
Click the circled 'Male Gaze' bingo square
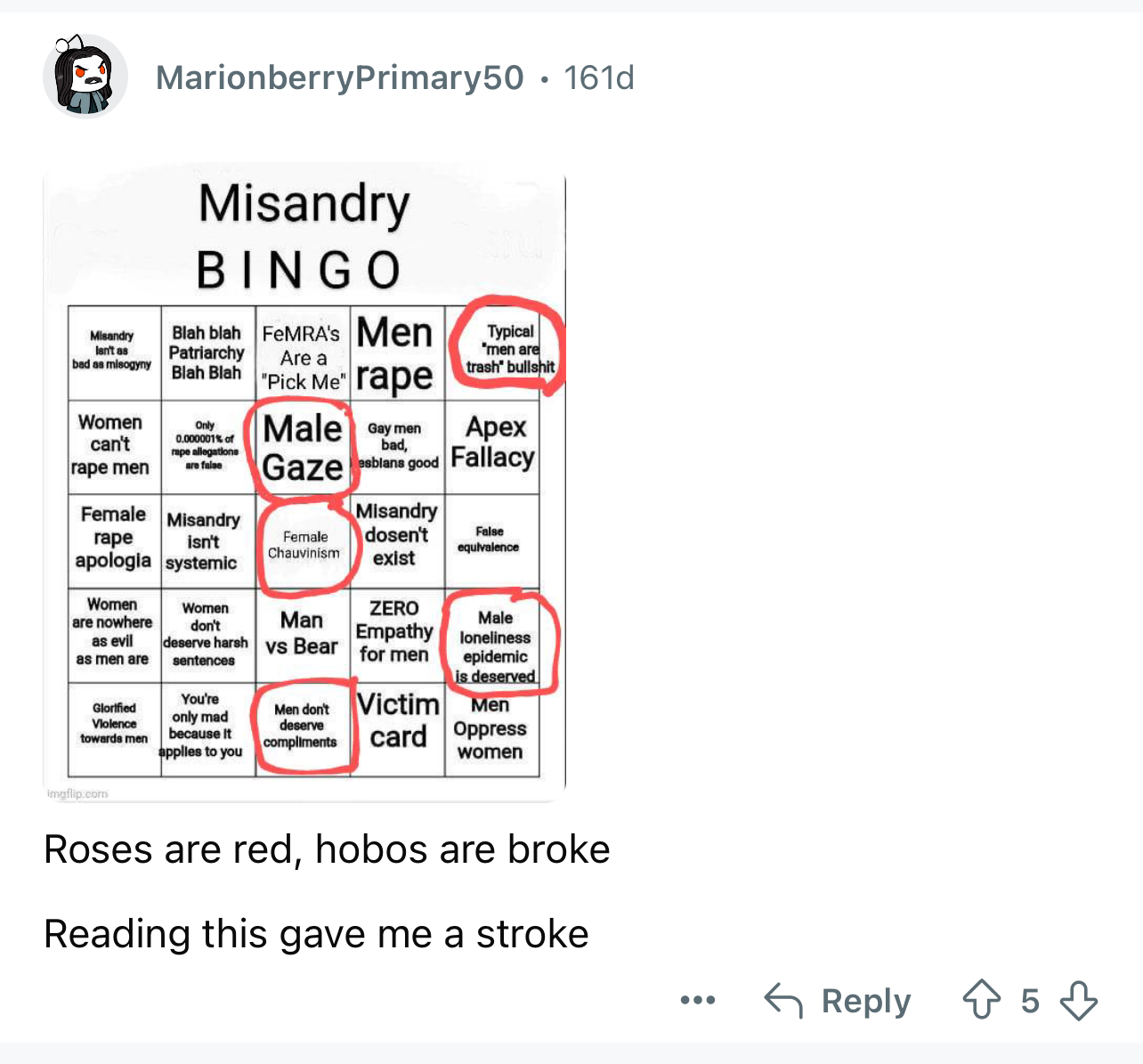pyautogui.click(x=304, y=447)
